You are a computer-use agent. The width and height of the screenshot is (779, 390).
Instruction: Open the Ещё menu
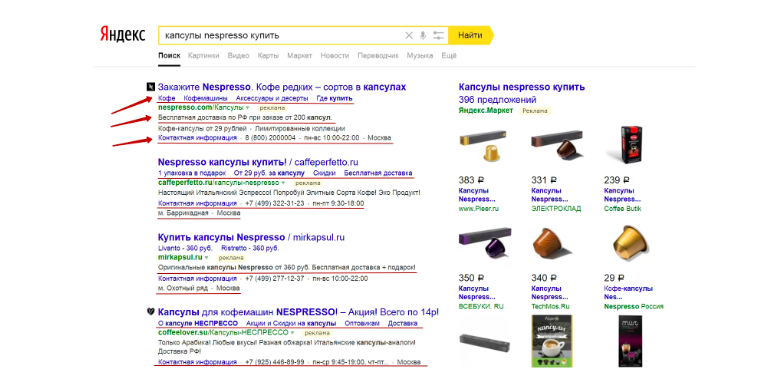[x=449, y=56]
